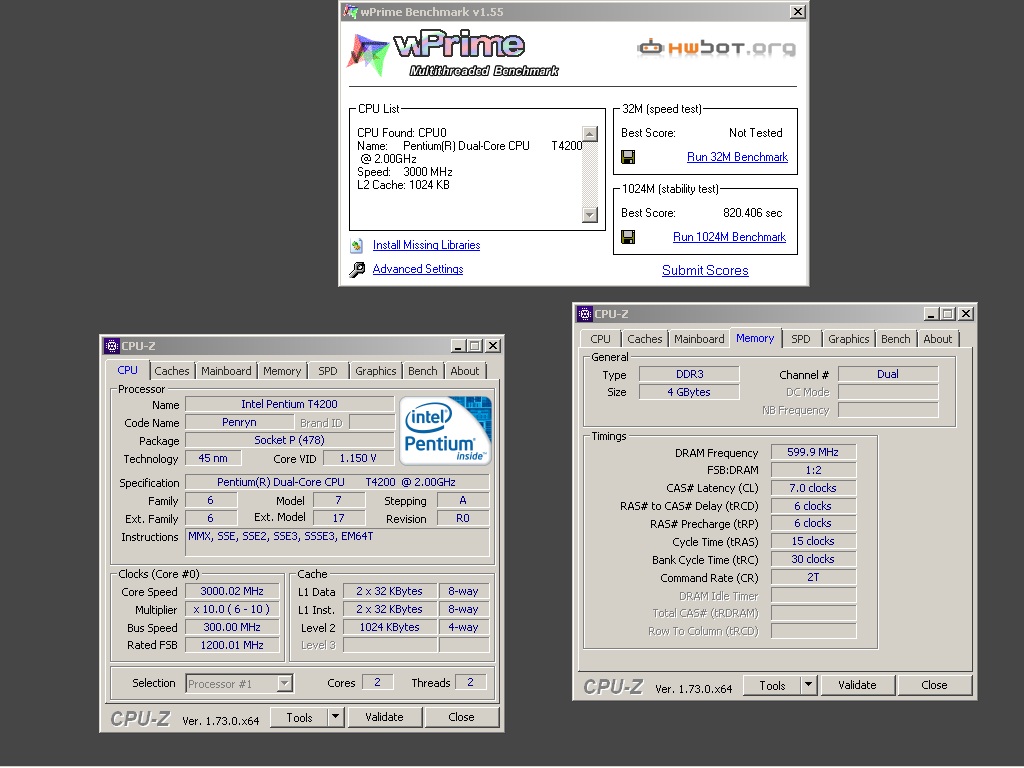Run the 32M Benchmark
1024x768 pixels.
737,157
